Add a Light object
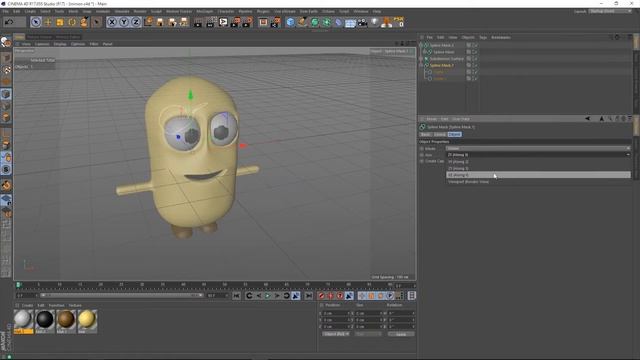The height and width of the screenshot is (360, 640). 374,22
